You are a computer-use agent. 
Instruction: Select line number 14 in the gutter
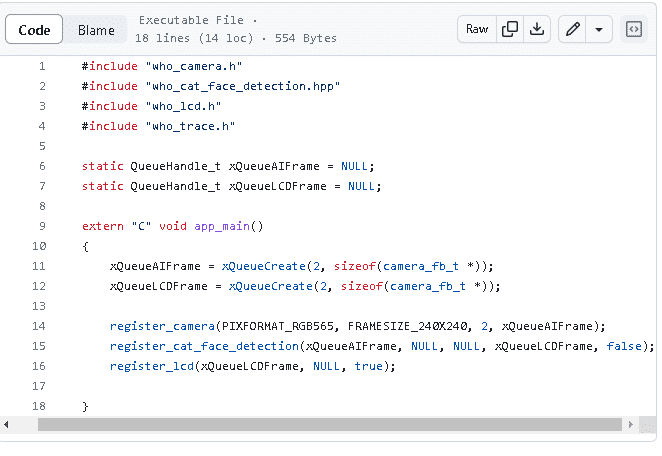(x=39, y=326)
